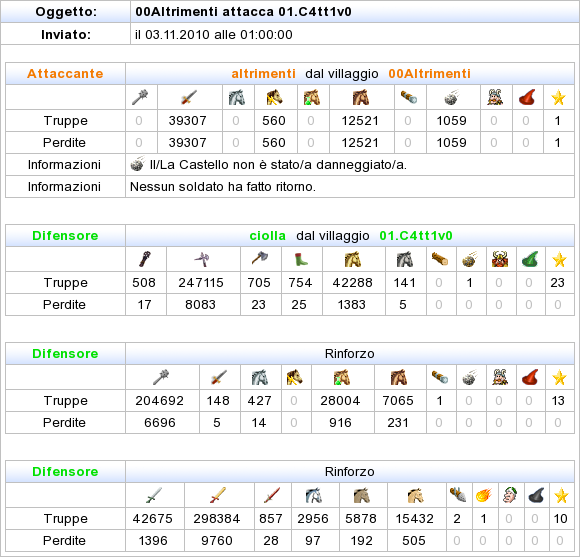The width and height of the screenshot is (580, 557).
Task: Click the senator face icon in last Rinforzo table
Action: pyautogui.click(x=510, y=495)
